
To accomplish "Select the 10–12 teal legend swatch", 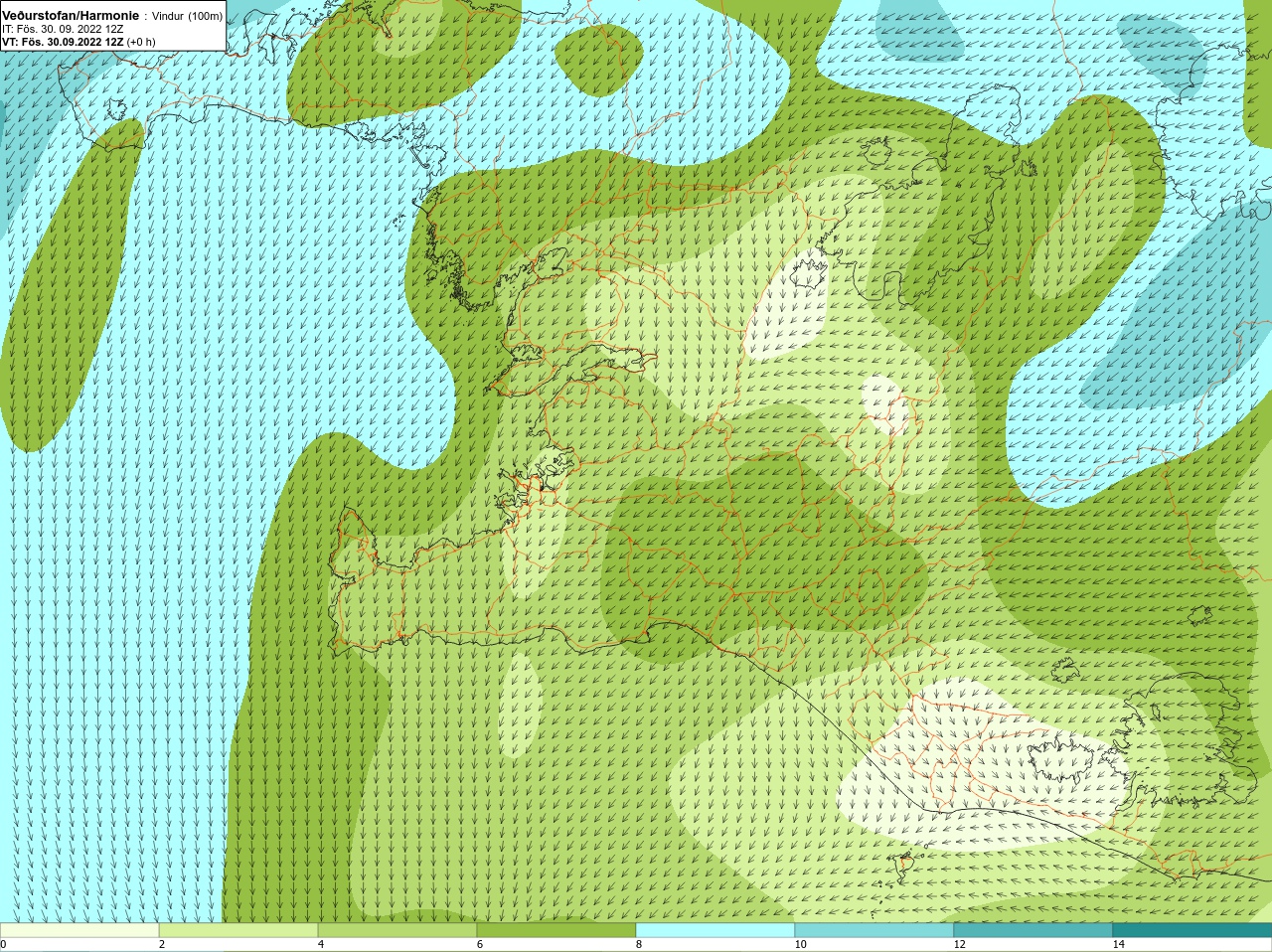I will (x=874, y=930).
